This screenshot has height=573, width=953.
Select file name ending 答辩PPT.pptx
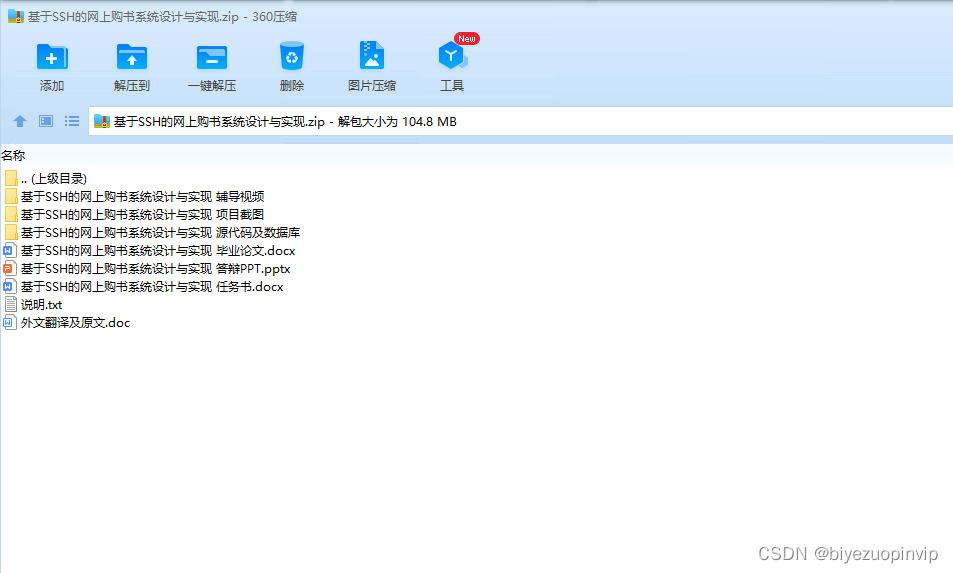click(x=156, y=268)
